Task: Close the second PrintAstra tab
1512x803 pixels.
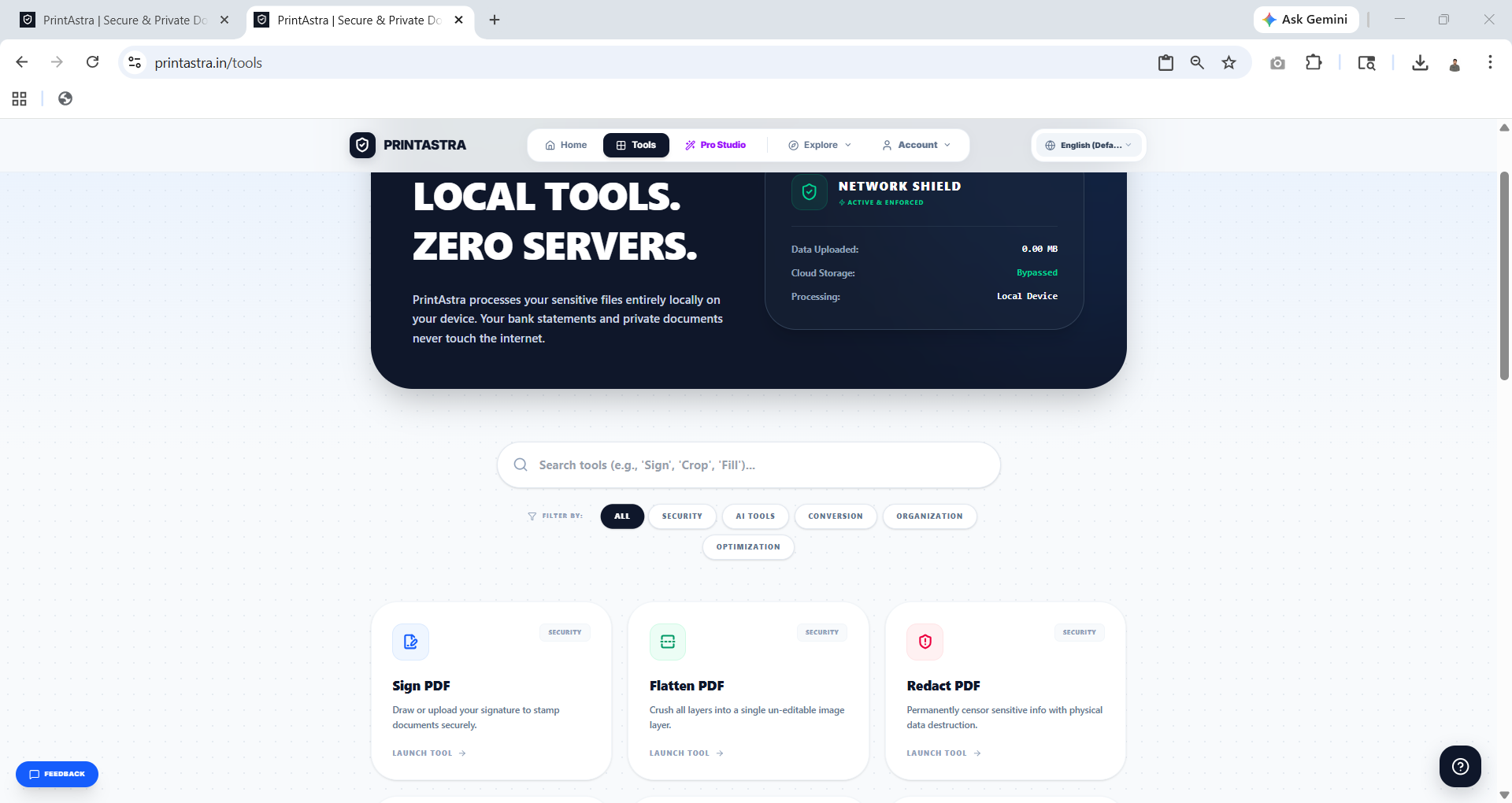Action: [459, 20]
